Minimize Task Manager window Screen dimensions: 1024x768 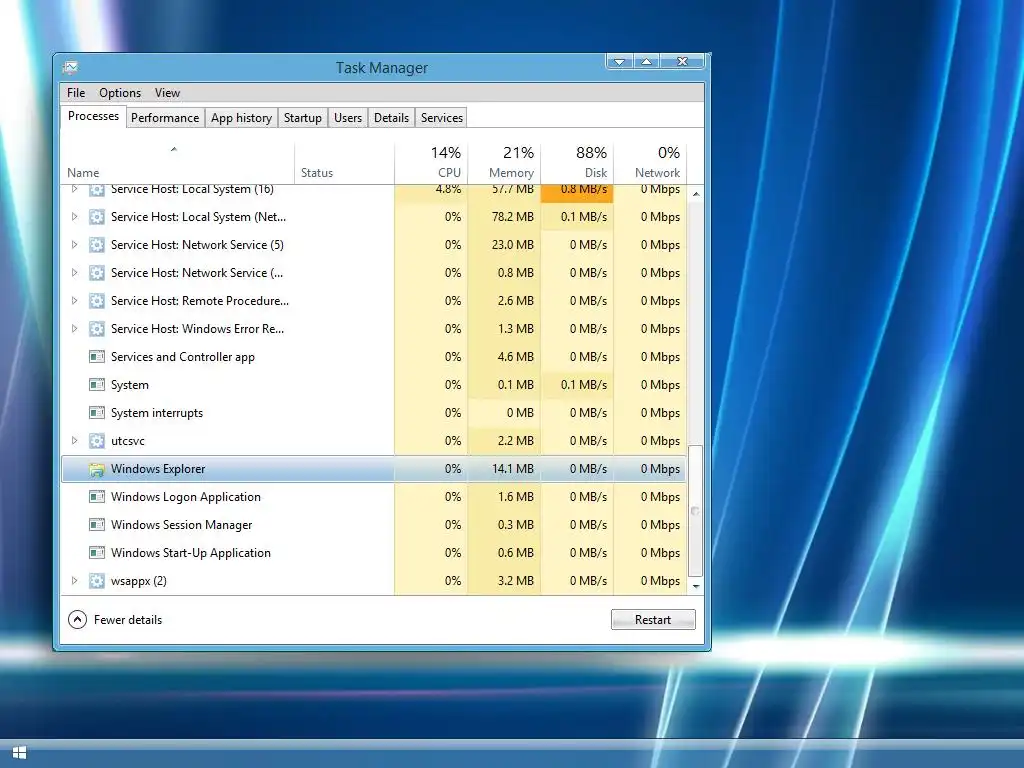coord(619,61)
